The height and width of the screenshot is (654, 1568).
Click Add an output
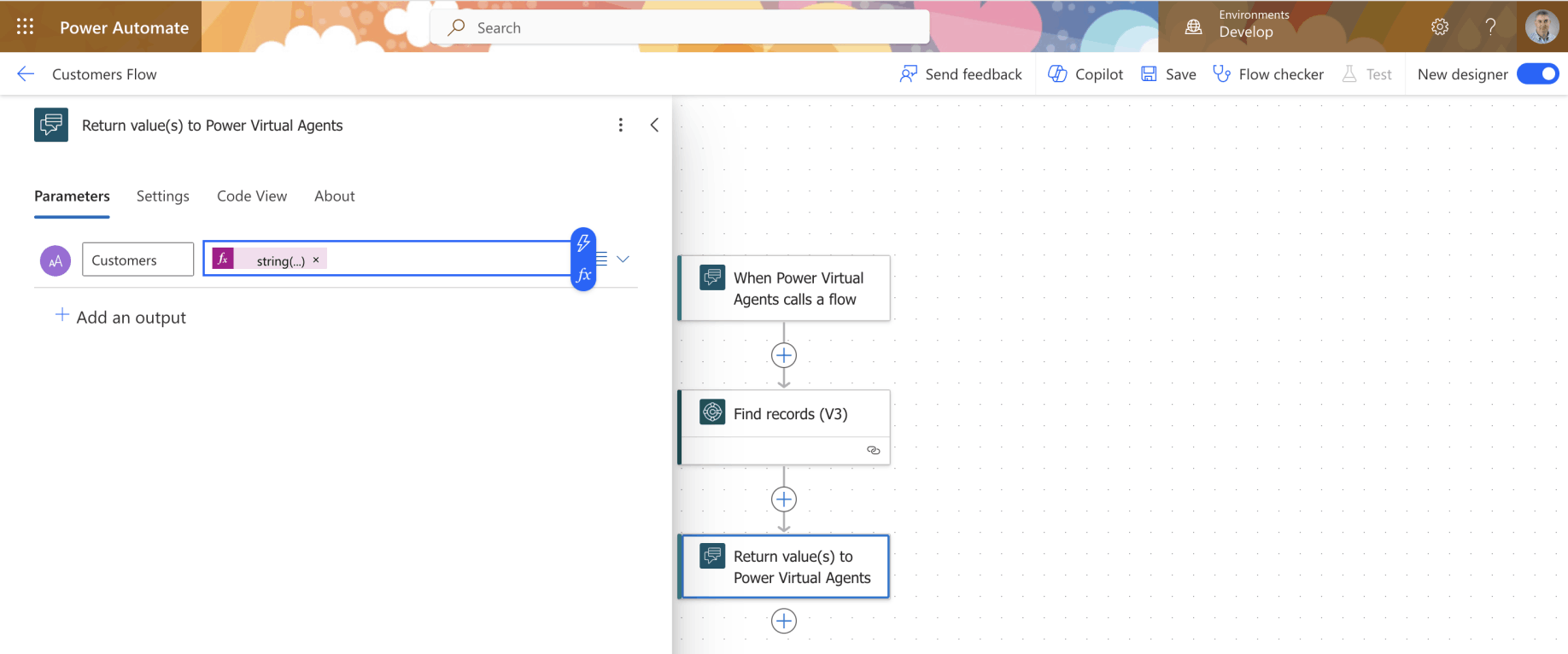(x=120, y=317)
